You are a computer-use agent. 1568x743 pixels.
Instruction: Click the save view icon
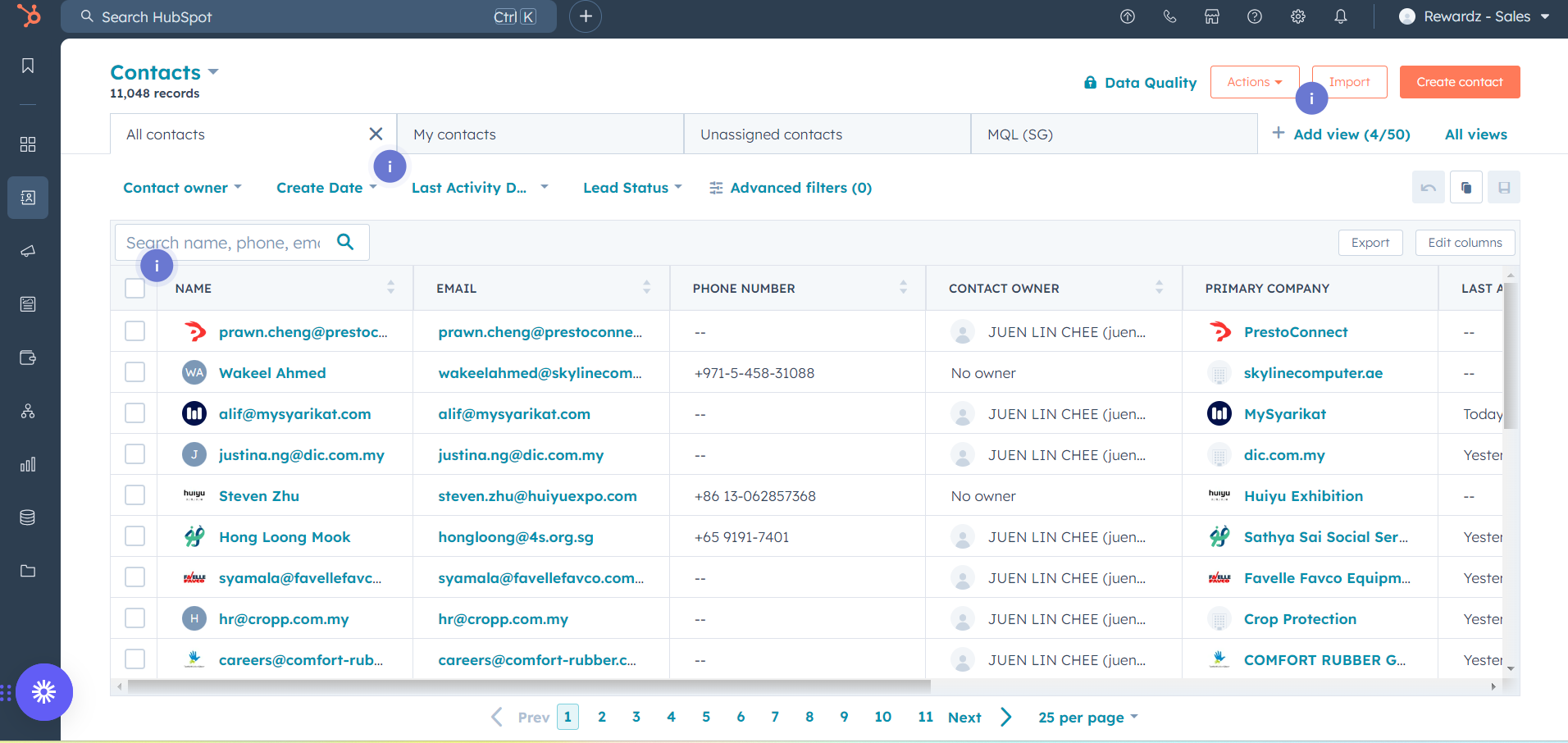1504,188
